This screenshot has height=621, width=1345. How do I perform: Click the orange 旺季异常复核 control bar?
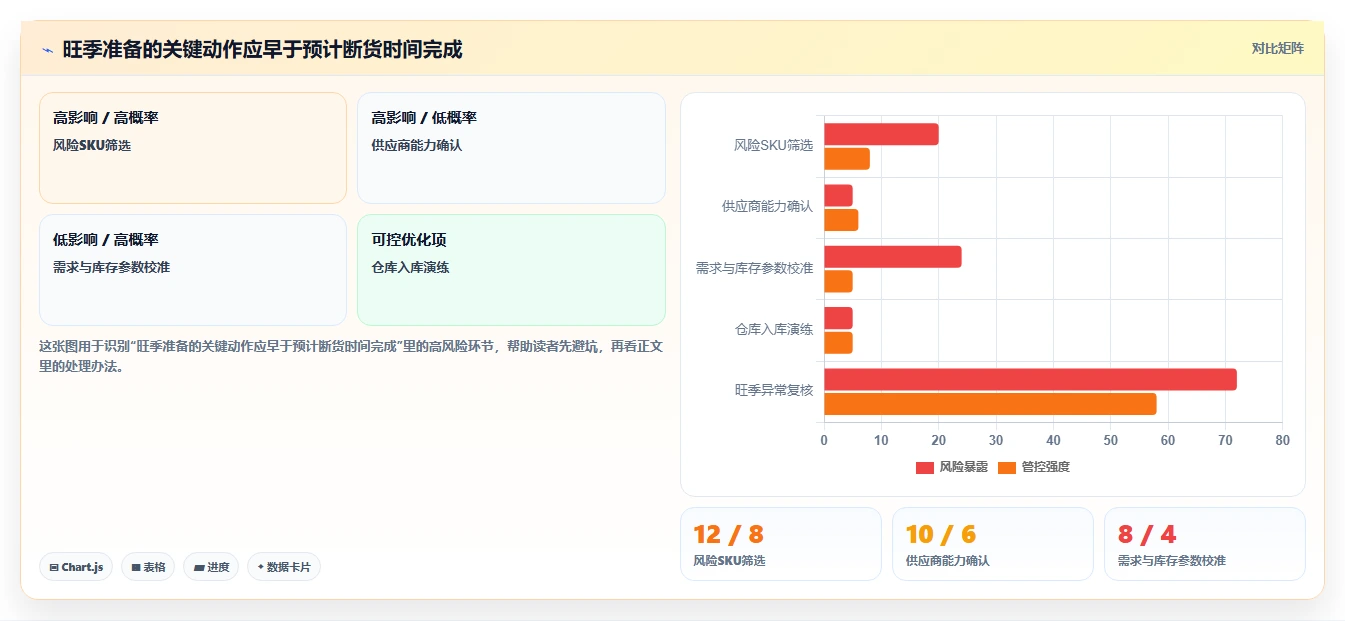[990, 404]
